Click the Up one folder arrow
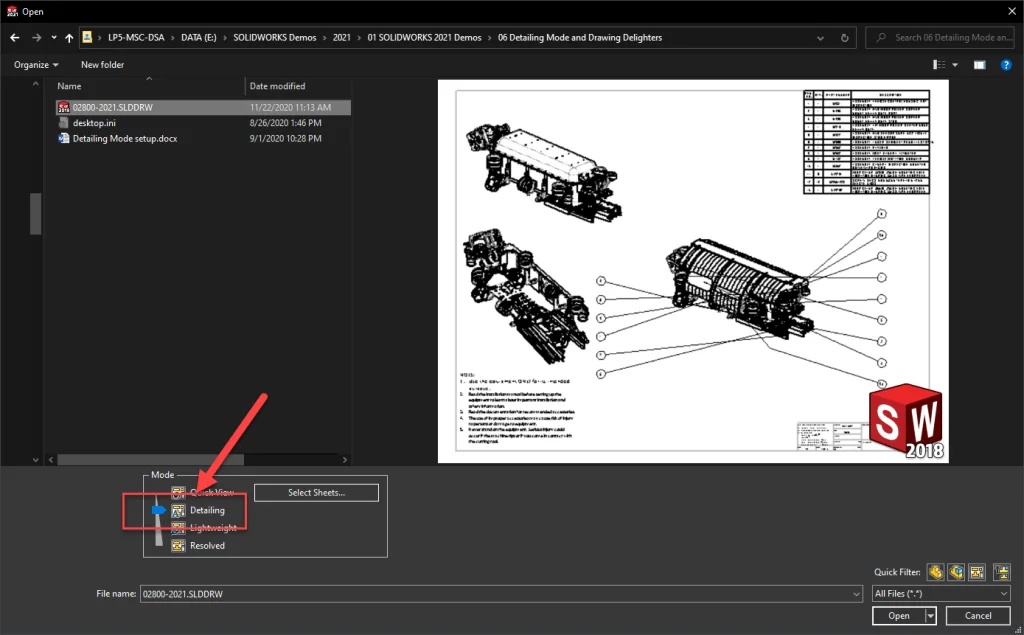1024x635 pixels. pyautogui.click(x=69, y=38)
